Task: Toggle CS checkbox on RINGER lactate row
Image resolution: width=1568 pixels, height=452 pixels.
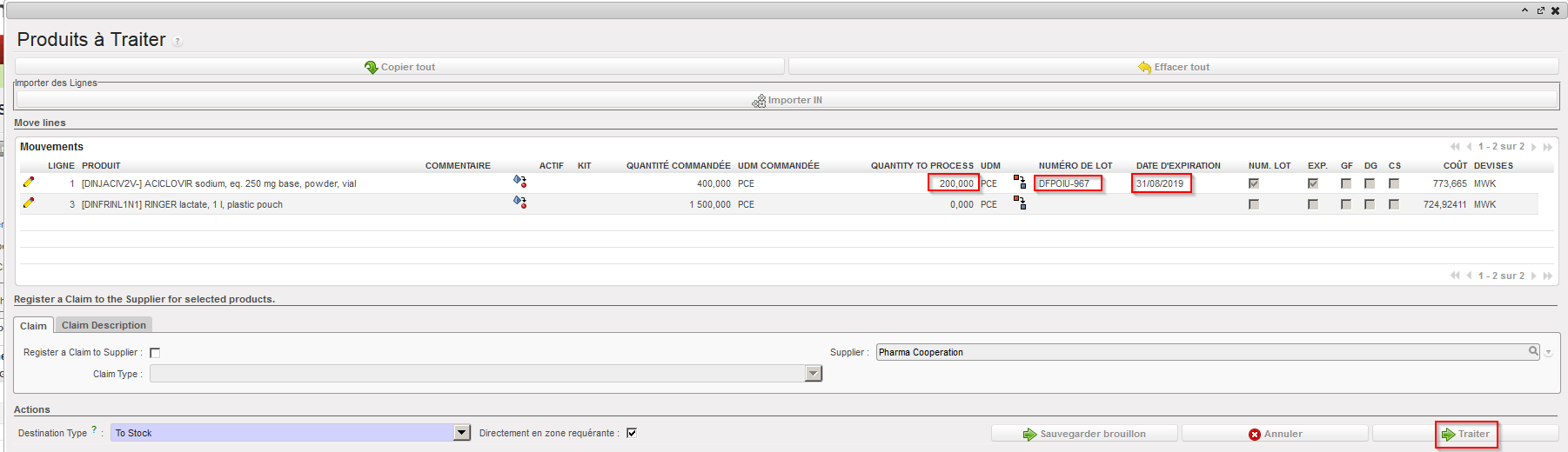Action: (1394, 204)
